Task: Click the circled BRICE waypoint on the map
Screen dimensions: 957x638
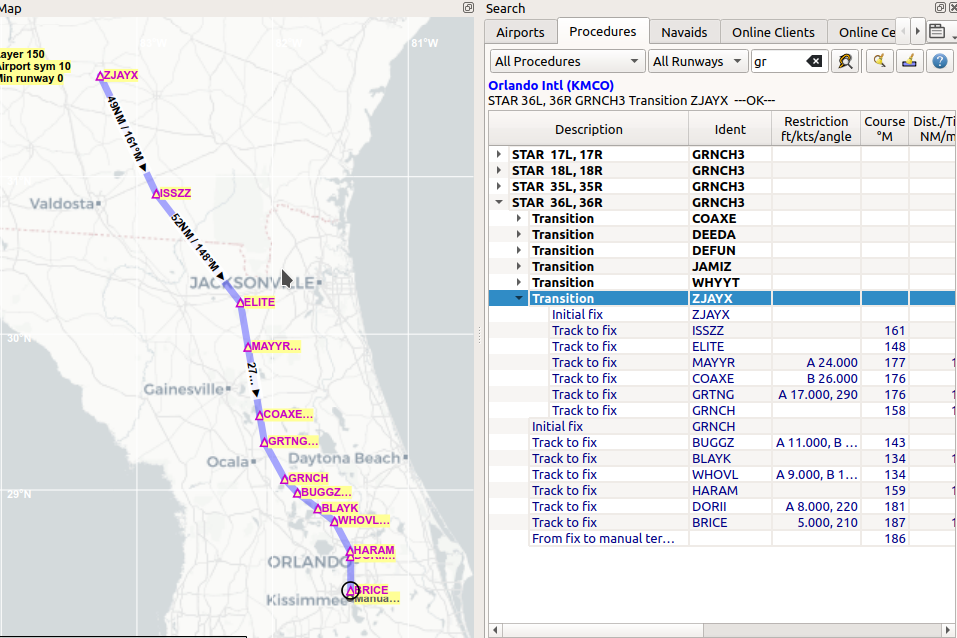Action: point(350,590)
